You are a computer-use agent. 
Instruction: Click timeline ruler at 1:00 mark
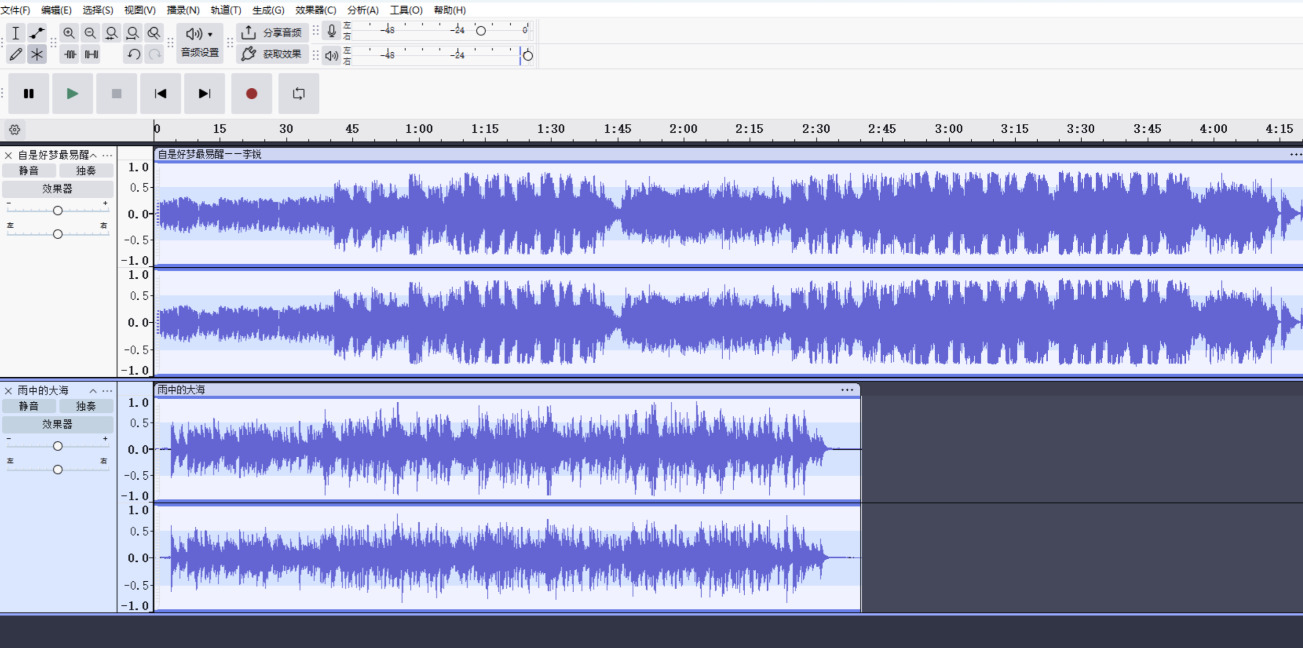tap(419, 129)
